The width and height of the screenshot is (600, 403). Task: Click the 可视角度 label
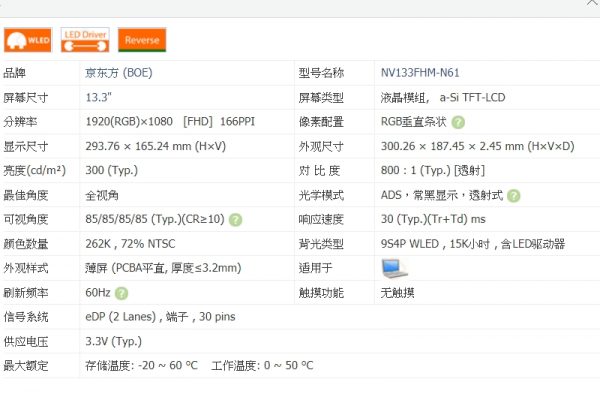pos(26,219)
